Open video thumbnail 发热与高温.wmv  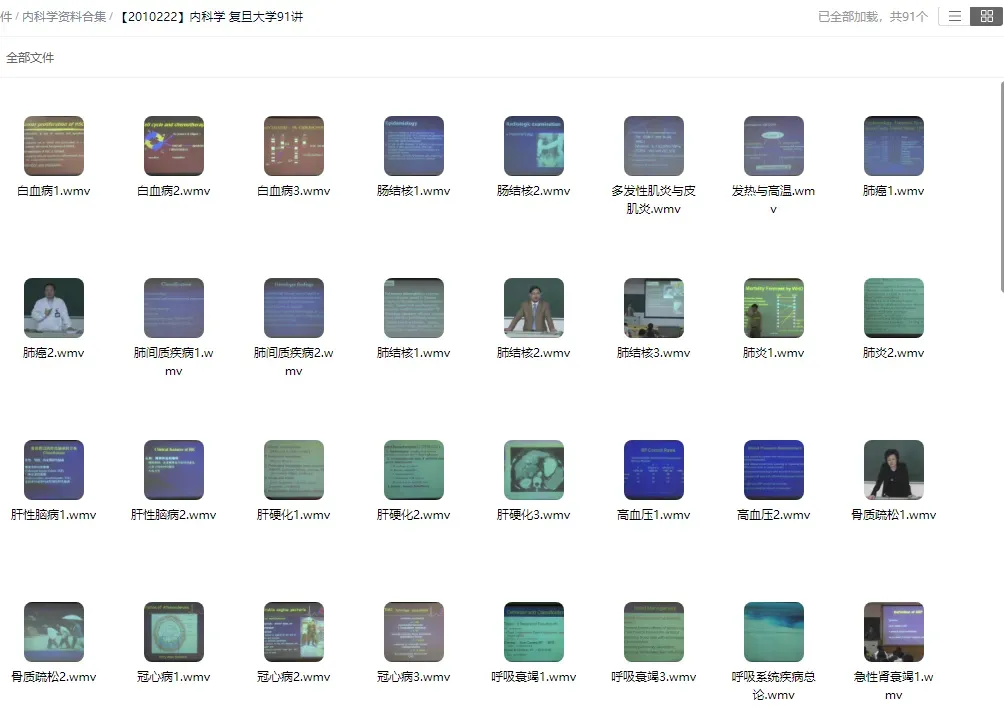pos(773,146)
